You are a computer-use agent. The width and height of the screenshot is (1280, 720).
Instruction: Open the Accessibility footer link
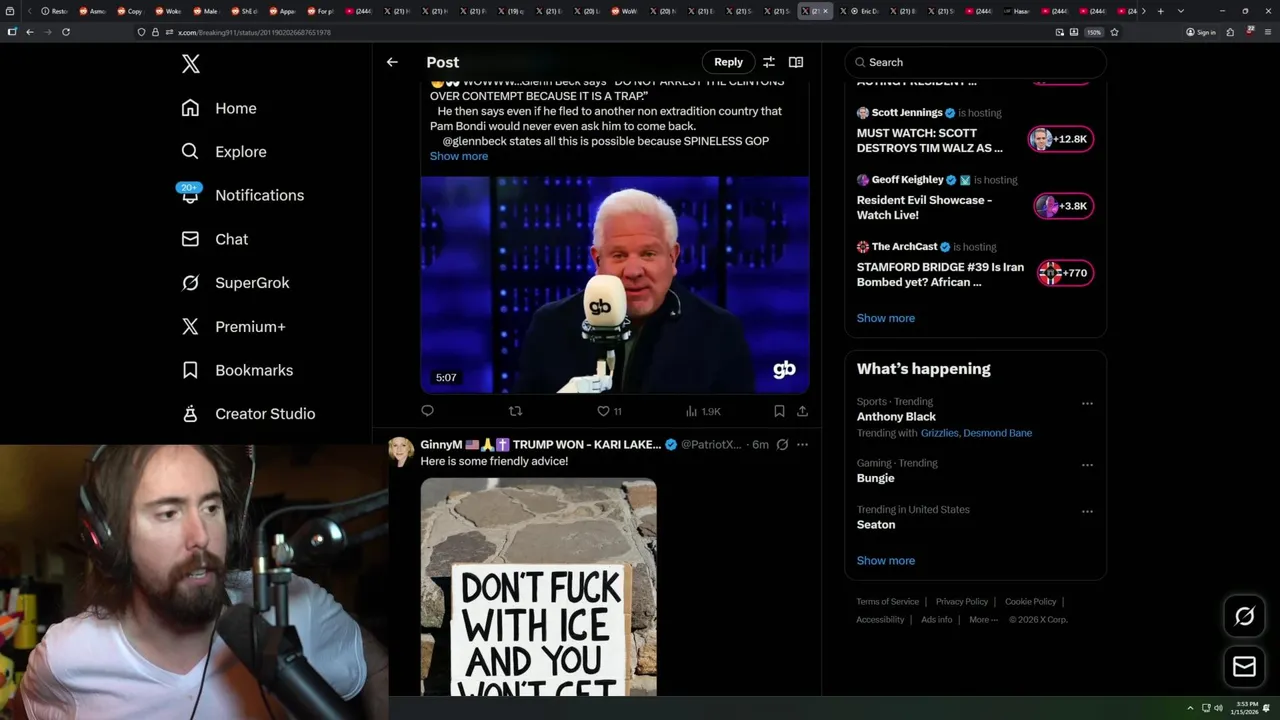[880, 620]
